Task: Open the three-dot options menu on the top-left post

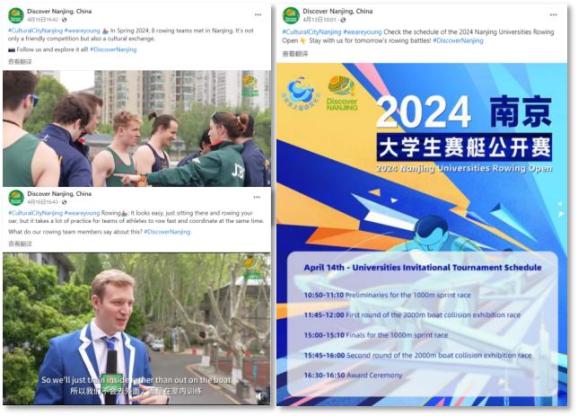Action: [258, 15]
